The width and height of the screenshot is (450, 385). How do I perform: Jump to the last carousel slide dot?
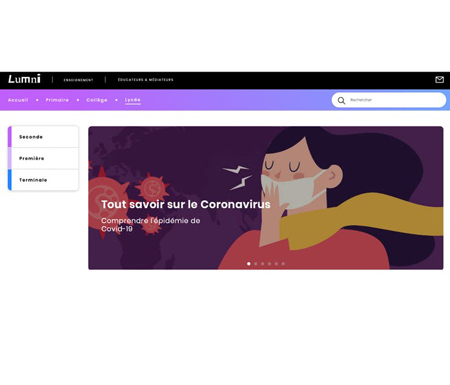pyautogui.click(x=283, y=264)
